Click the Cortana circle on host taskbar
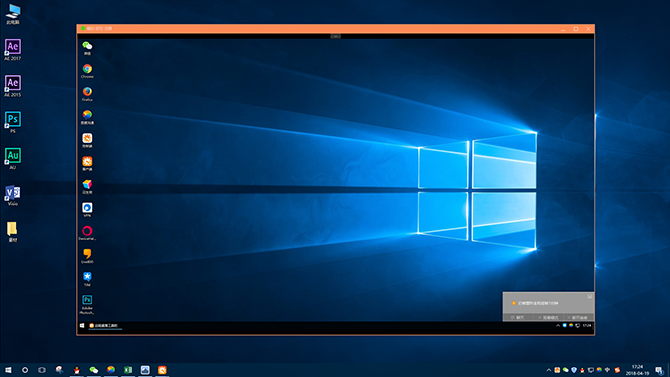Viewport: 670px width, 377px height. tap(25, 370)
